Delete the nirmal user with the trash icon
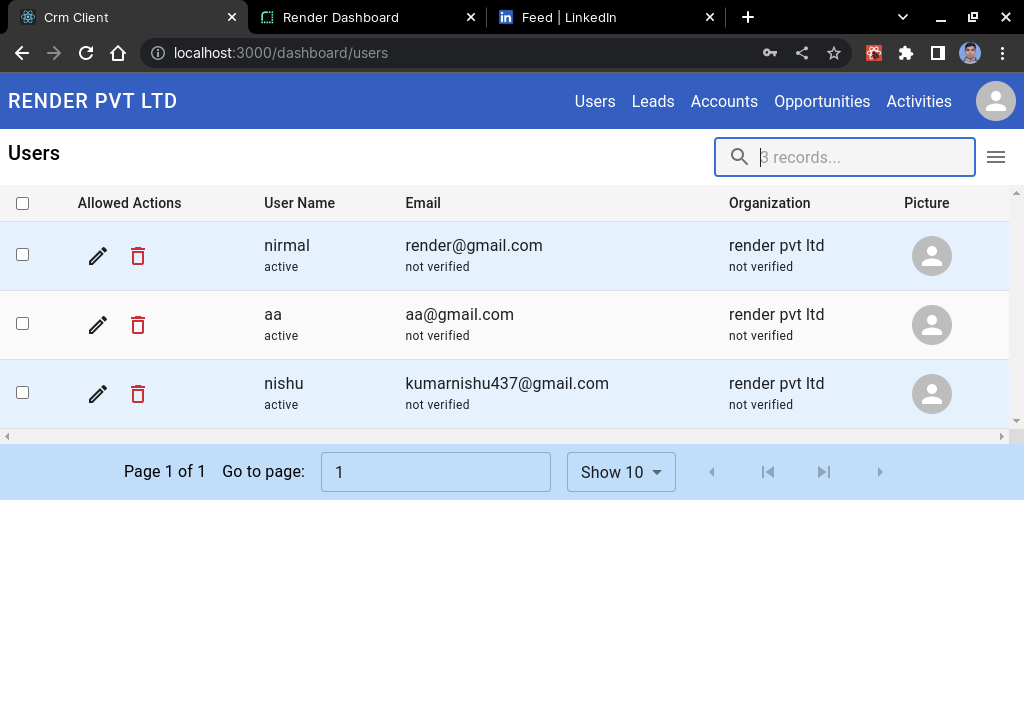The width and height of the screenshot is (1024, 720). point(138,256)
